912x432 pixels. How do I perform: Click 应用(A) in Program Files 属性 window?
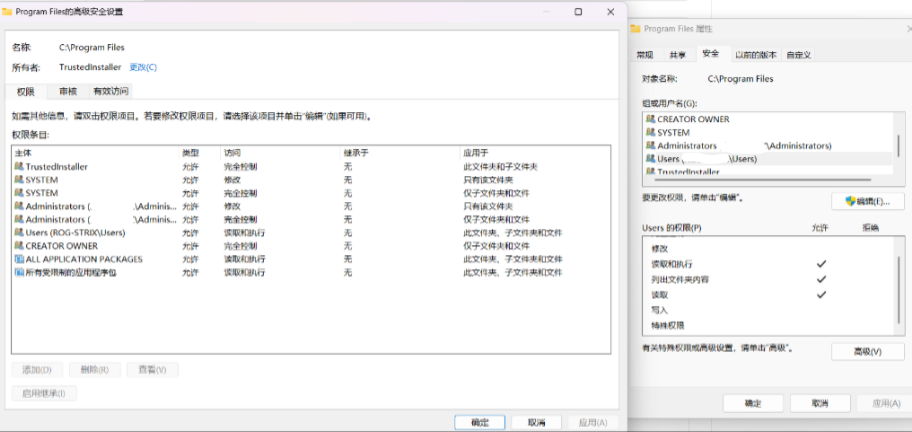click(885, 404)
